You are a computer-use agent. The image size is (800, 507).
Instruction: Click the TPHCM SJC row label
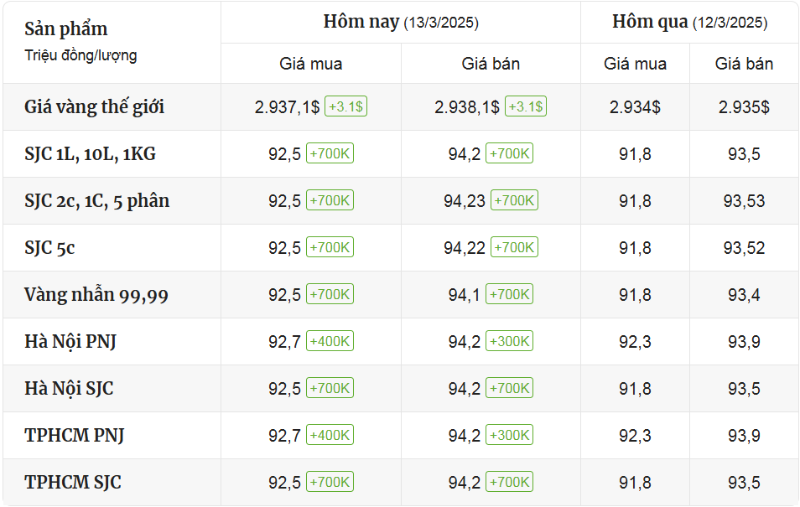pyautogui.click(x=73, y=483)
